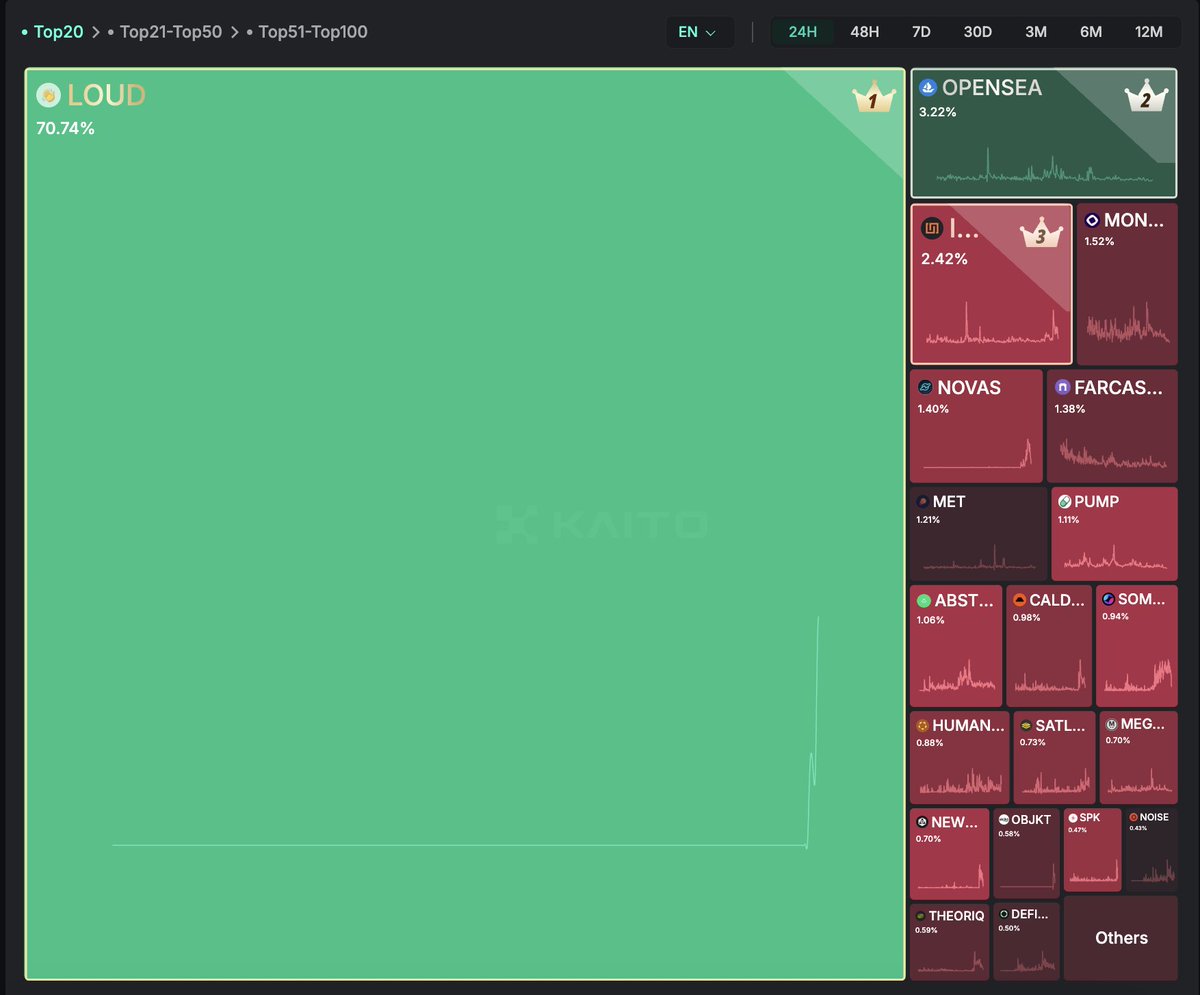Click the MEG... logo icon
The image size is (1200, 995).
tap(1111, 725)
